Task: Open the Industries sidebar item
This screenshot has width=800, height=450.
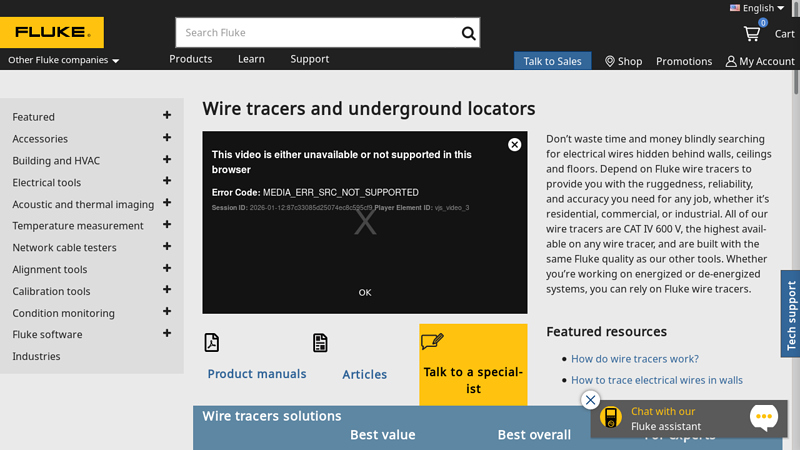Action: (x=36, y=357)
